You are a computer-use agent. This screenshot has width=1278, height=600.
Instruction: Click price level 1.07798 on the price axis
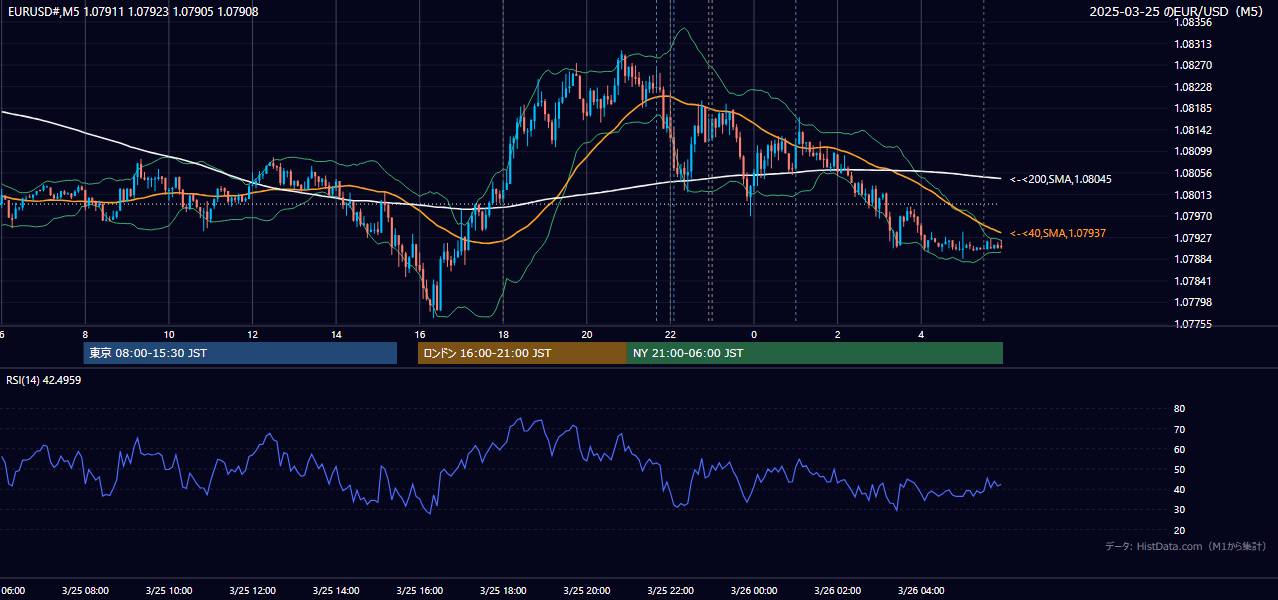coord(1194,302)
